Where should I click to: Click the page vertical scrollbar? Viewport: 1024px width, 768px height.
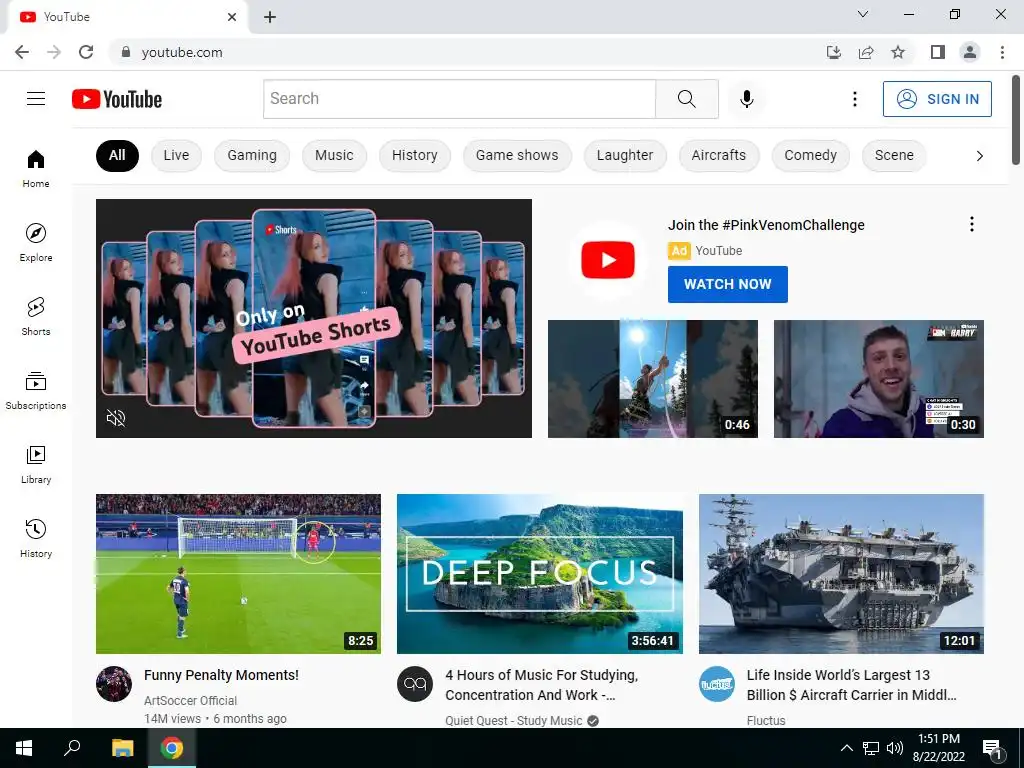[1016, 121]
